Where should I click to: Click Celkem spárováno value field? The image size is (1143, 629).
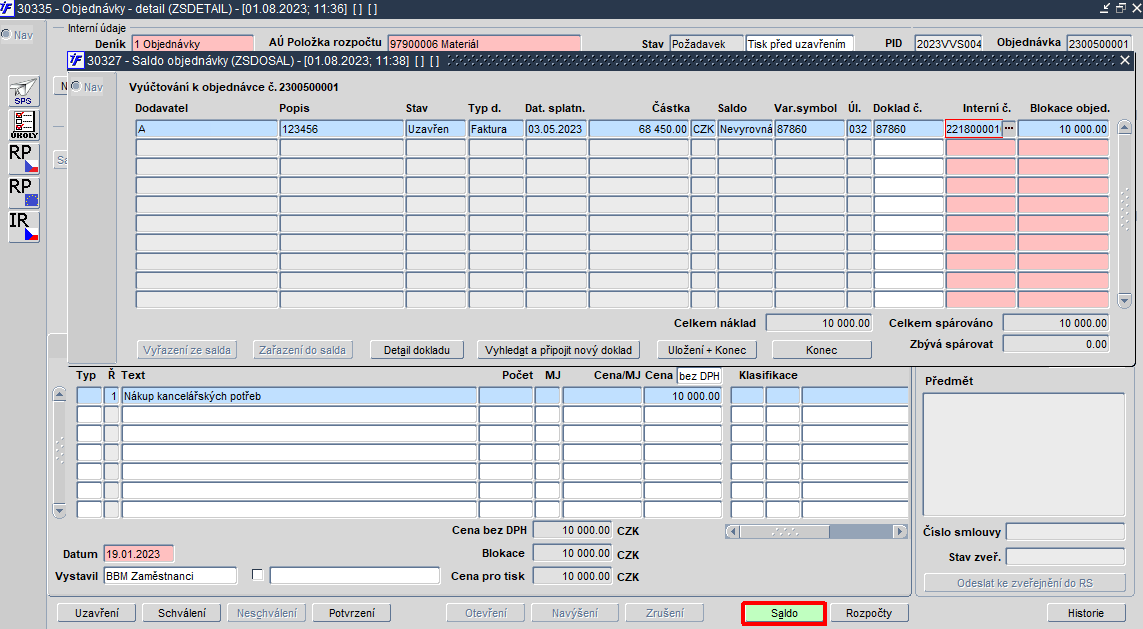tap(1056, 323)
